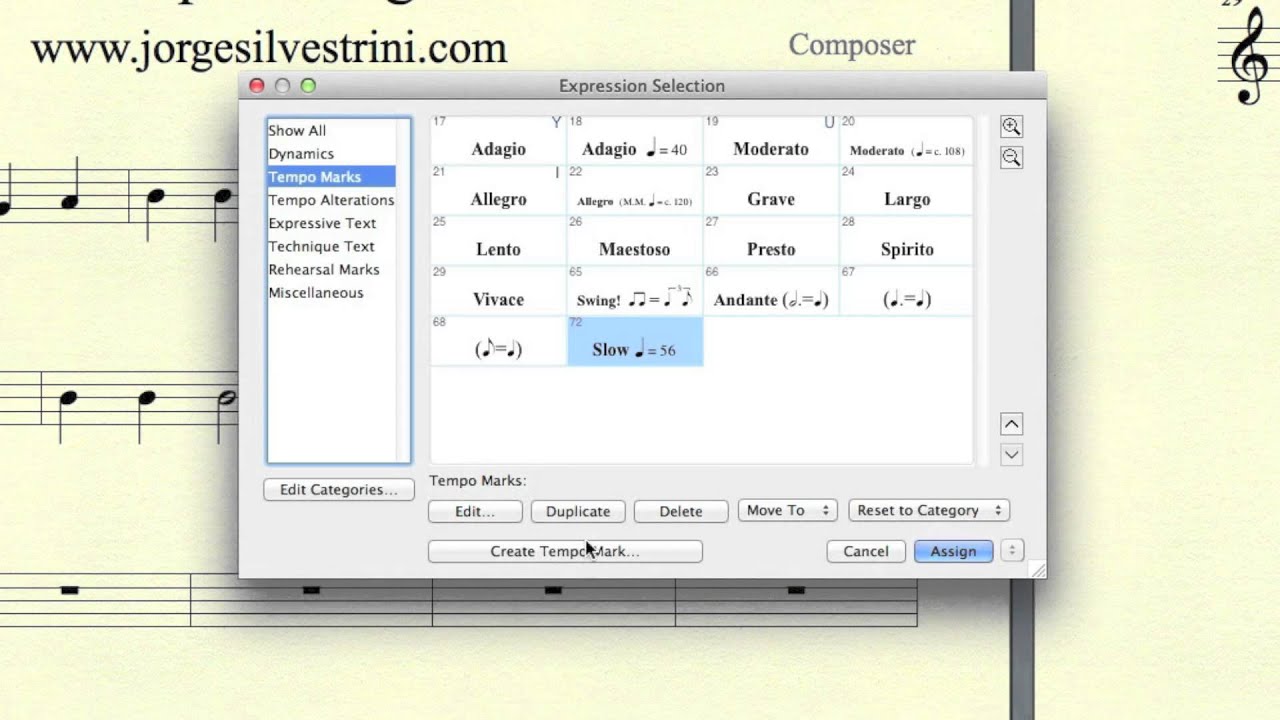Select expression number 68 metric modulation

point(498,340)
